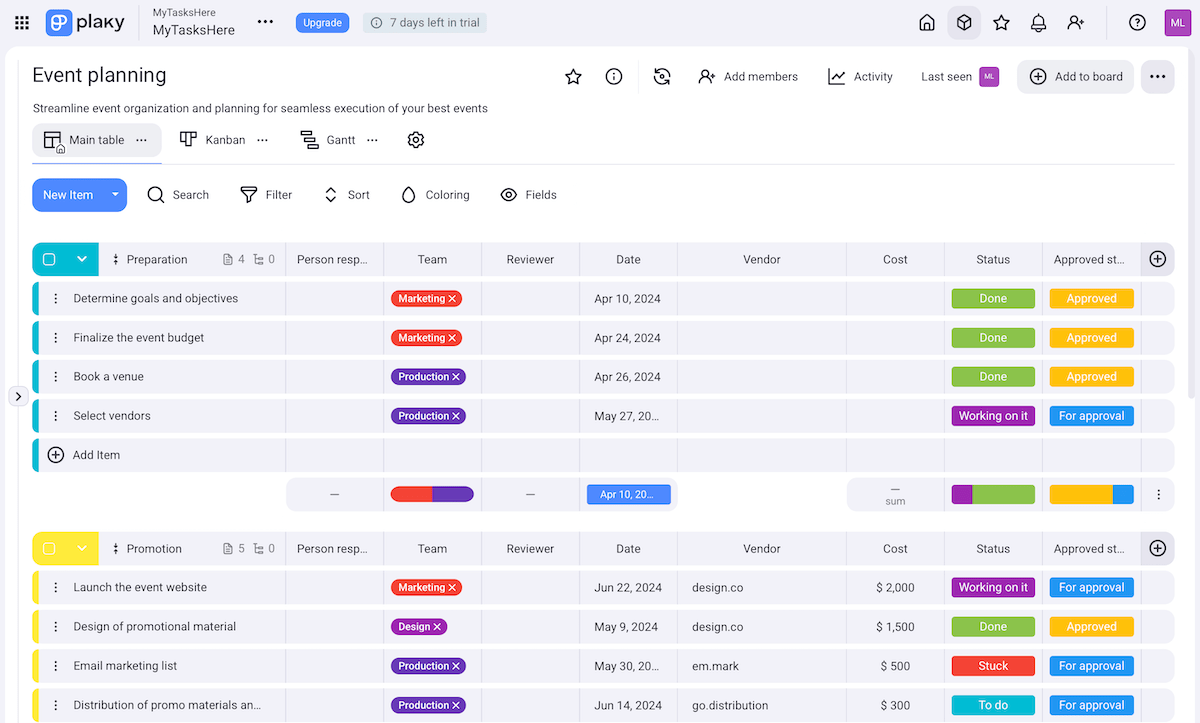
Task: Open the Search tool
Action: click(178, 195)
